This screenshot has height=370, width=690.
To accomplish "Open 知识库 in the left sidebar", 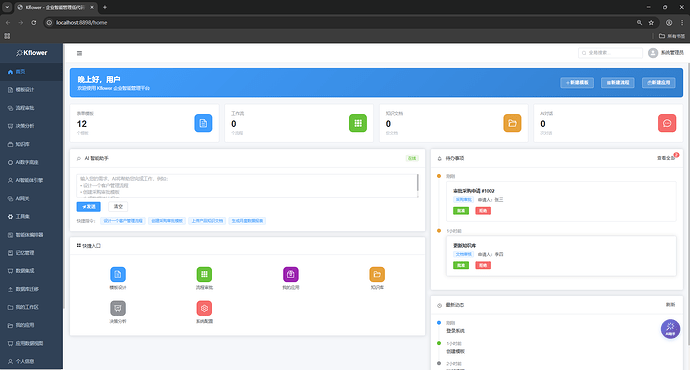I will pos(31,144).
